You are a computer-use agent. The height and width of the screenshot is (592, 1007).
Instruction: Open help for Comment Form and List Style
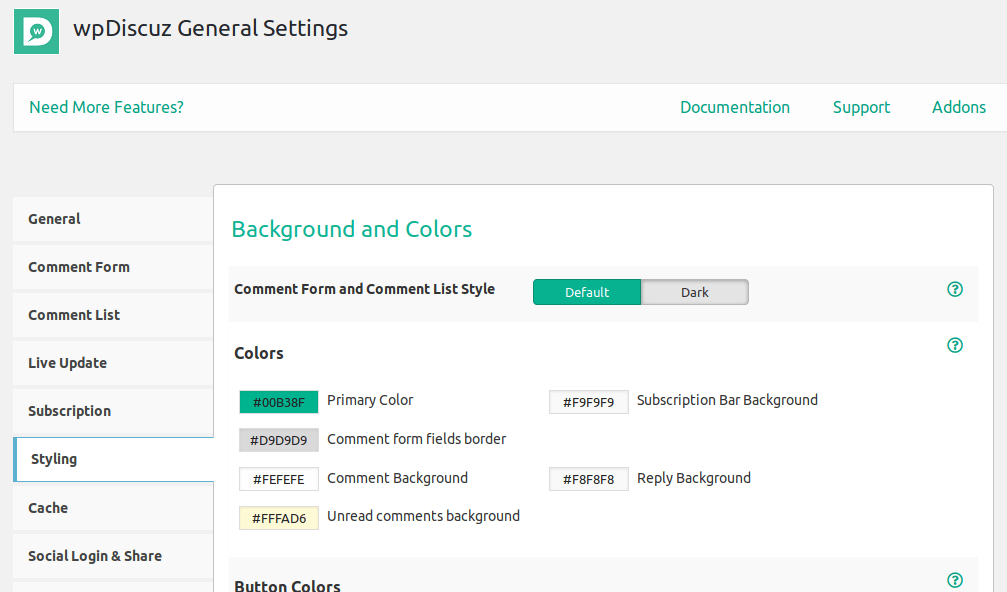pyautogui.click(x=955, y=290)
